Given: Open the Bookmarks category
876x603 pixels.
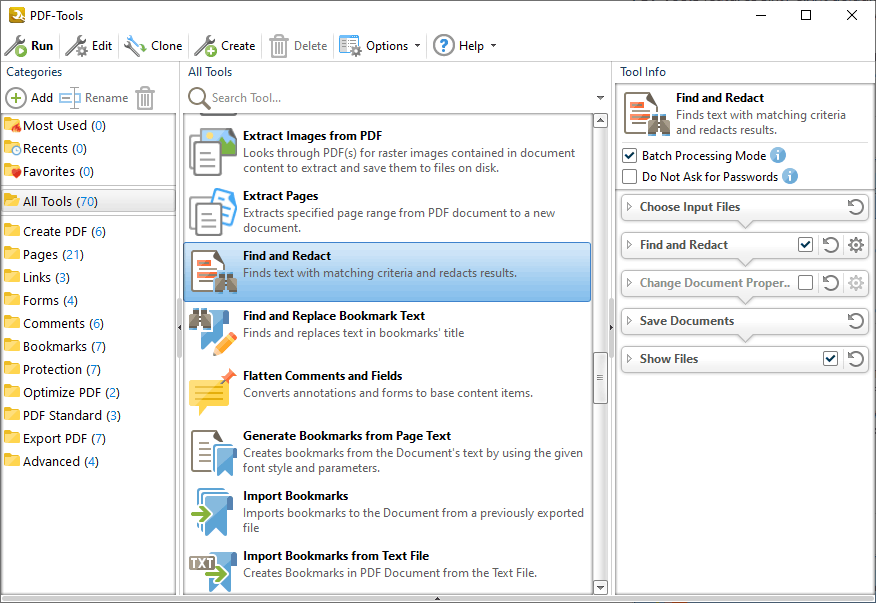Looking at the screenshot, I should point(88,346).
